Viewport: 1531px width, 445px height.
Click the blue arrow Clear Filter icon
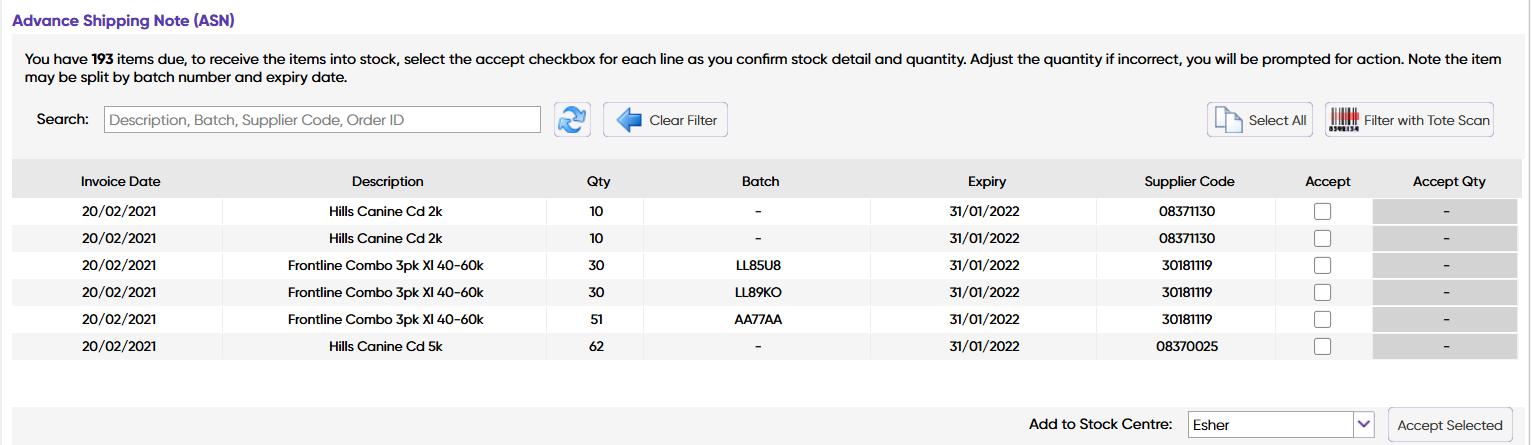point(630,120)
